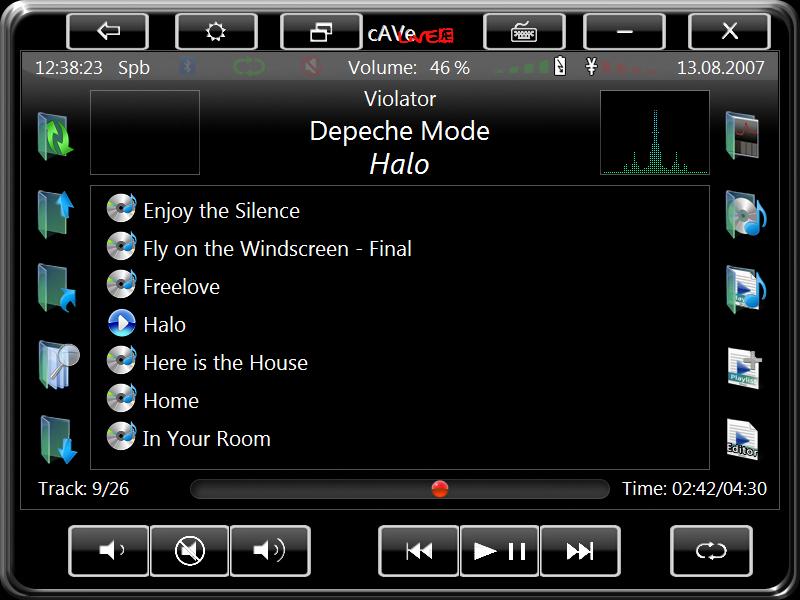Toggle play/pause
800x600 pixels.
pos(499,551)
